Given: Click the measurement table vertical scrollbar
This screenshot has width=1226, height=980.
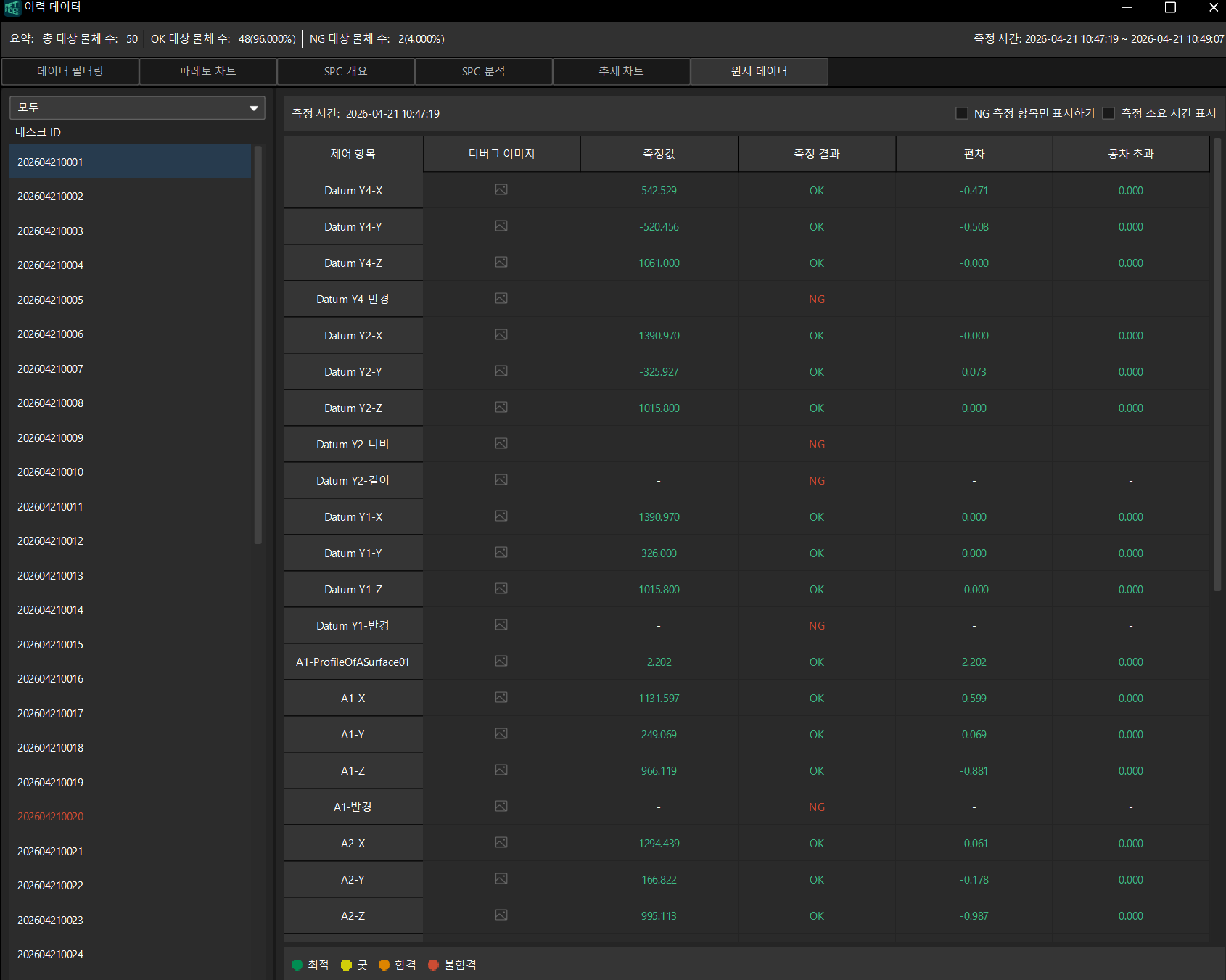Looking at the screenshot, I should [x=1217, y=363].
